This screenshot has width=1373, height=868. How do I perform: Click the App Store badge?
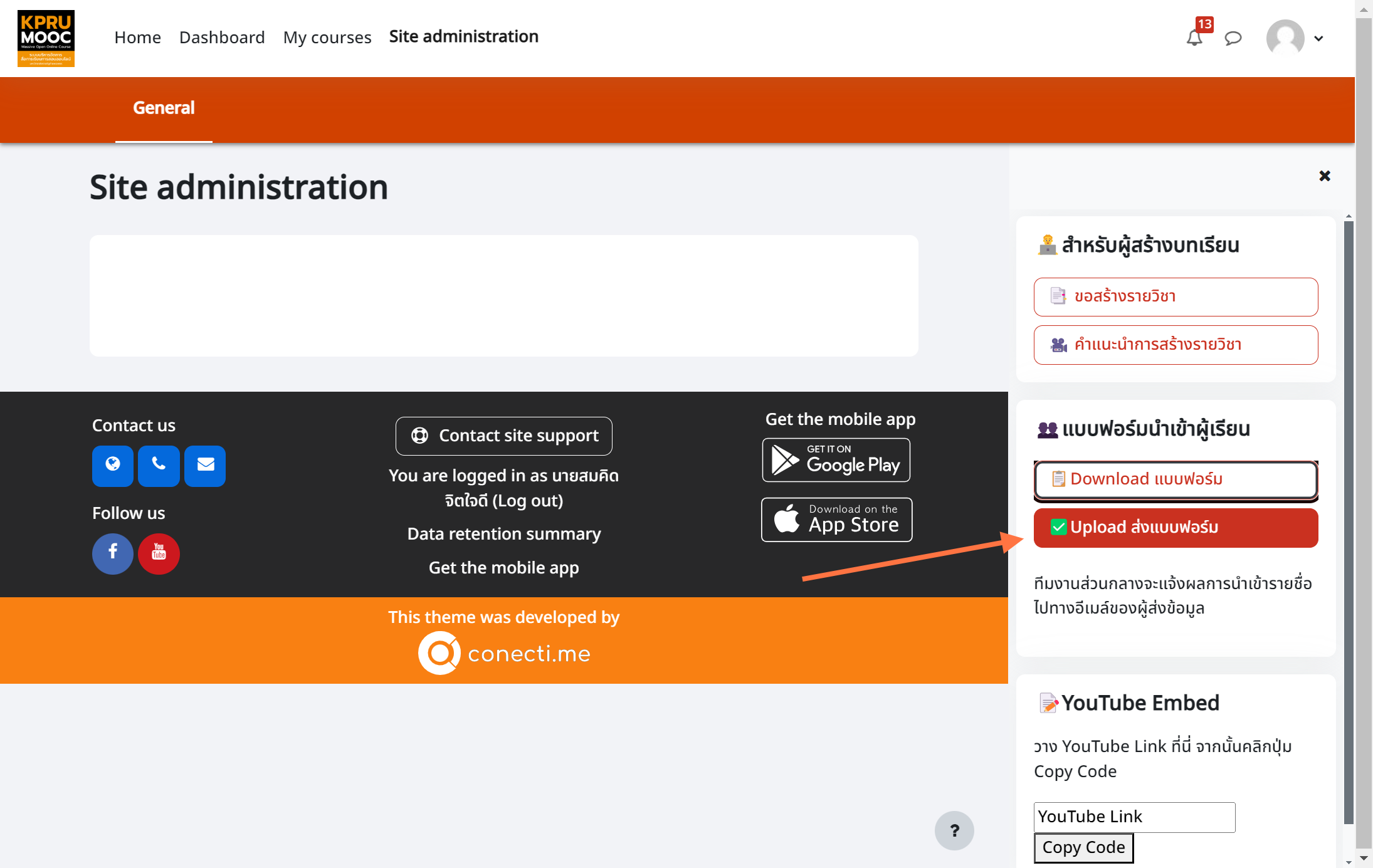click(836, 520)
